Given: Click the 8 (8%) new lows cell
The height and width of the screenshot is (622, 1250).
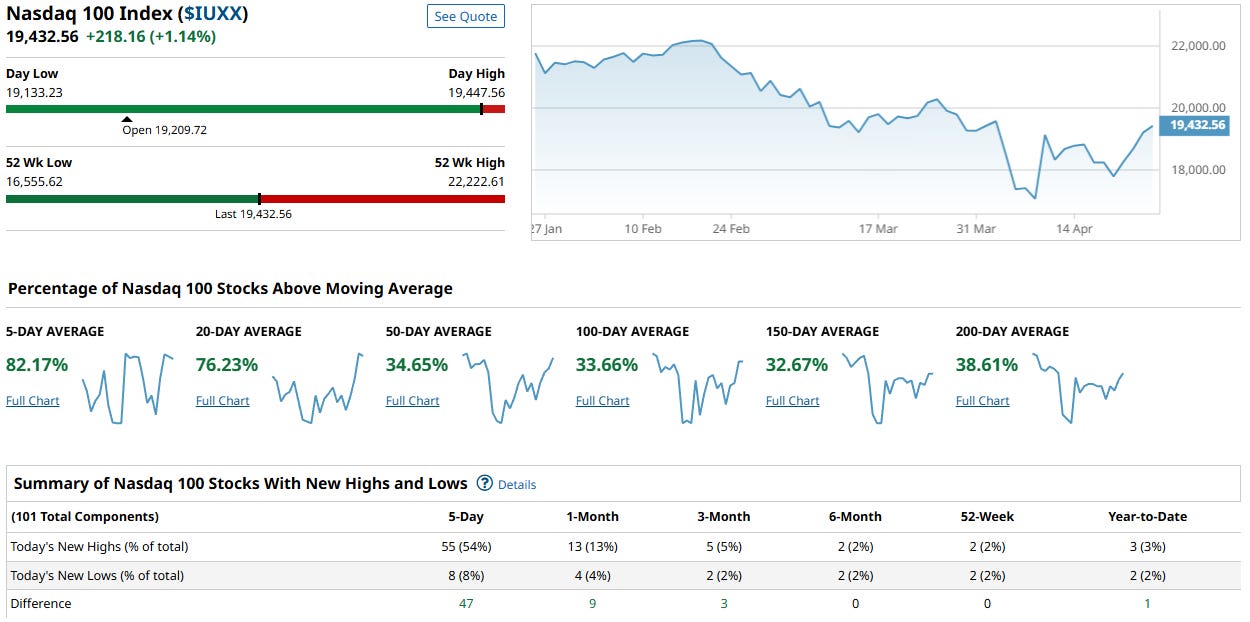Looking at the screenshot, I should coord(466,575).
